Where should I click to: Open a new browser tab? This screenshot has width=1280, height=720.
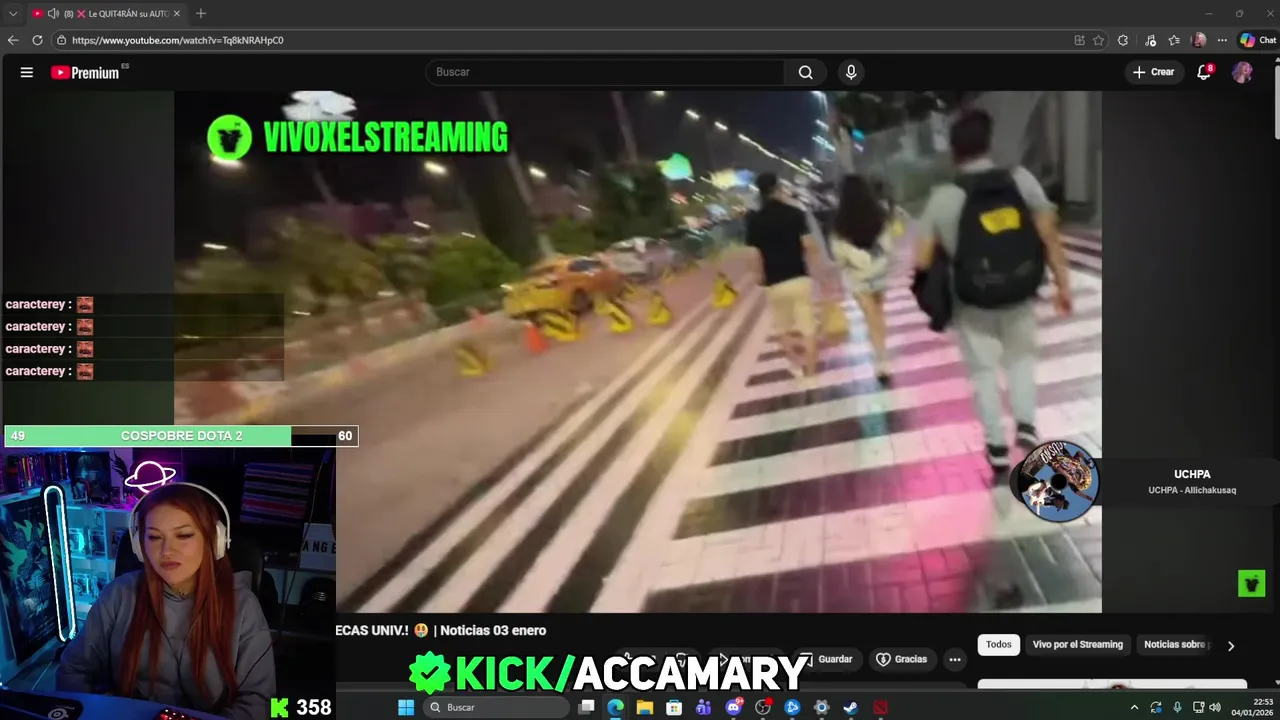coord(201,14)
